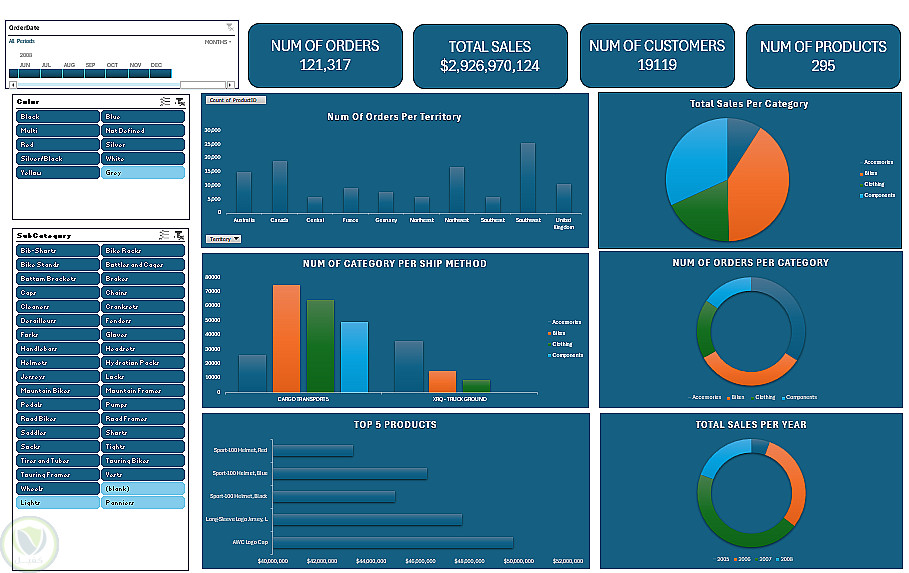Click the AWC Logo Cap bar
Screen dimensions: 909x573
pyautogui.click(x=393, y=542)
